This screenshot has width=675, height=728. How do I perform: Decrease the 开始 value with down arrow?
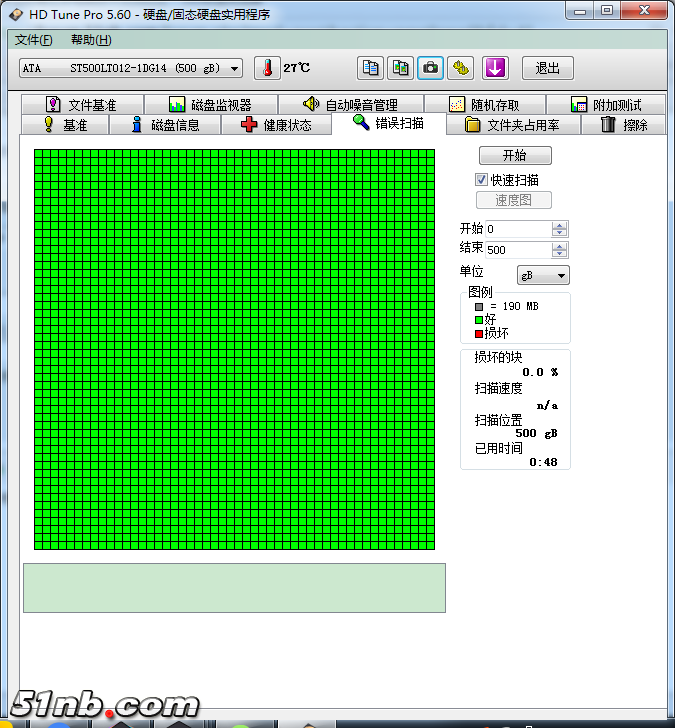click(x=559, y=233)
